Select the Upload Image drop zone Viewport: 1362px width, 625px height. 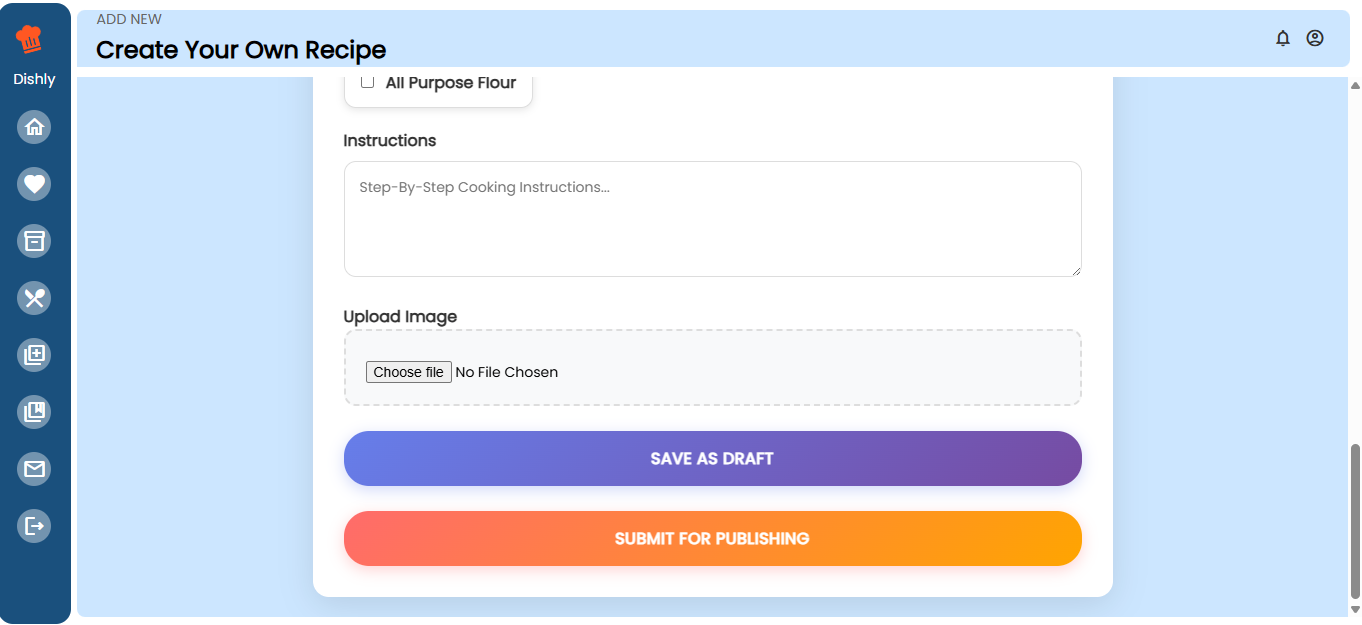[x=712, y=367]
